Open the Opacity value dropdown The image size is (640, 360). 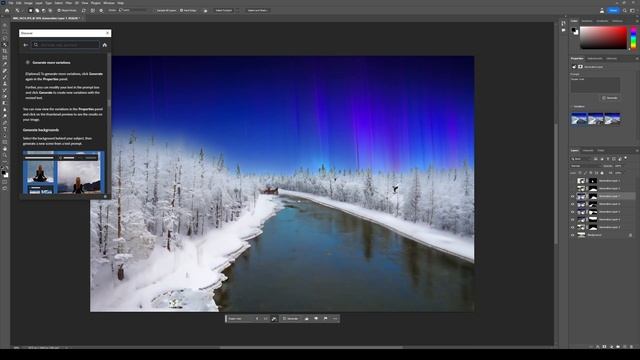point(619,166)
